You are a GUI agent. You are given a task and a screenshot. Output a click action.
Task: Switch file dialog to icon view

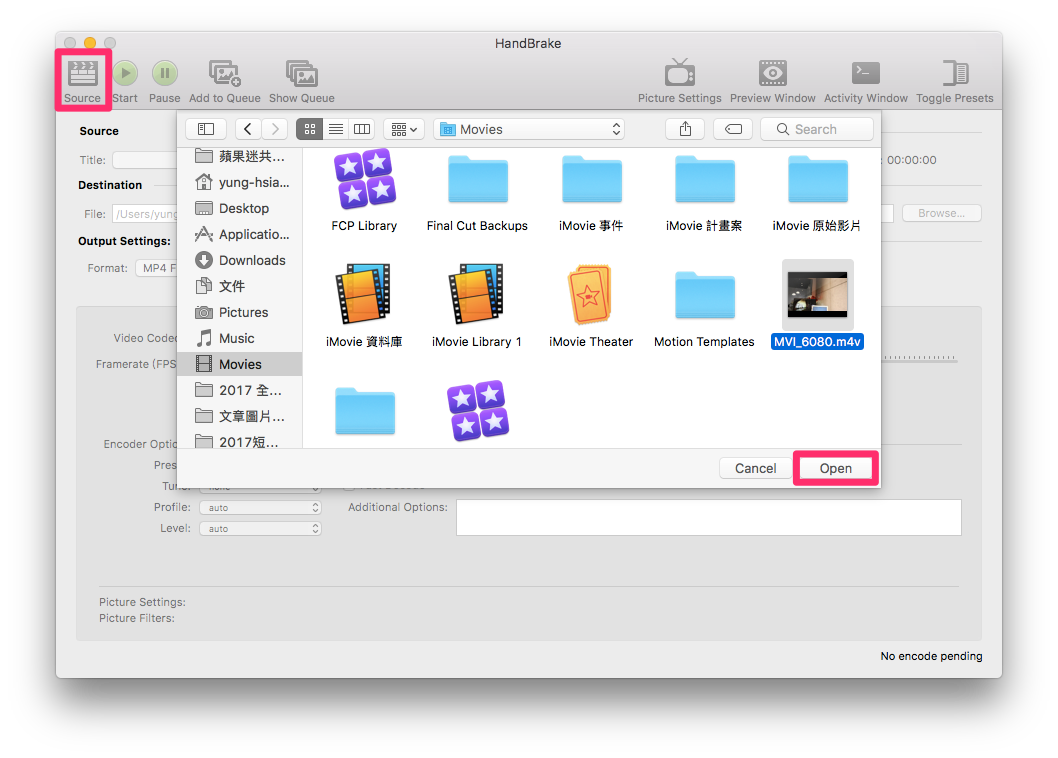310,129
